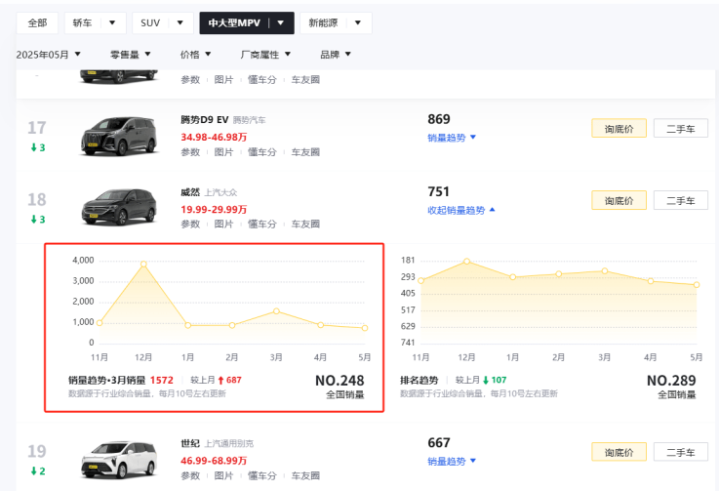Image resolution: width=719 pixels, height=491 pixels.
Task: Click 二手车 for 威然
Action: tap(681, 200)
